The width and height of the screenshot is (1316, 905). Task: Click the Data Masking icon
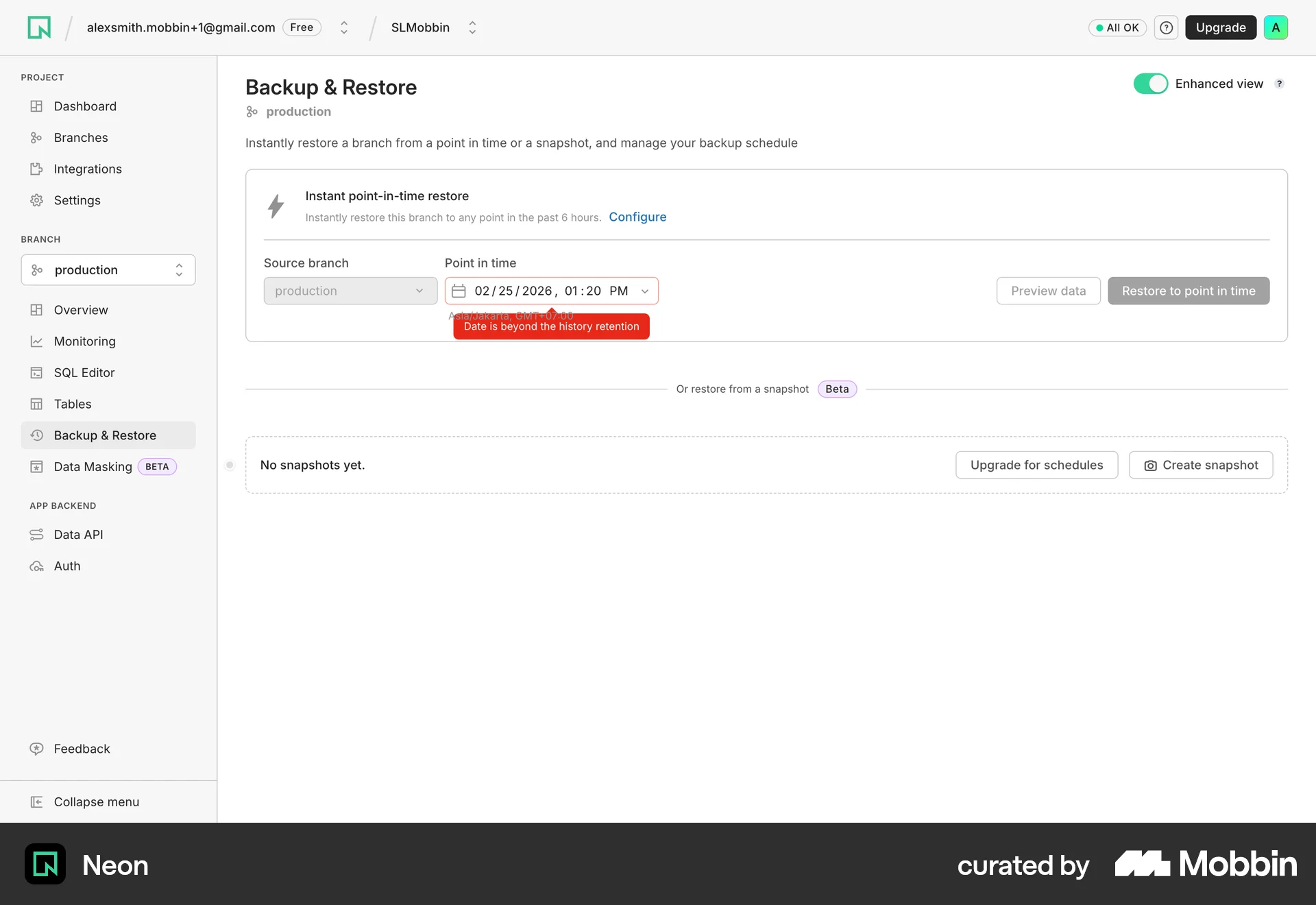pos(36,467)
